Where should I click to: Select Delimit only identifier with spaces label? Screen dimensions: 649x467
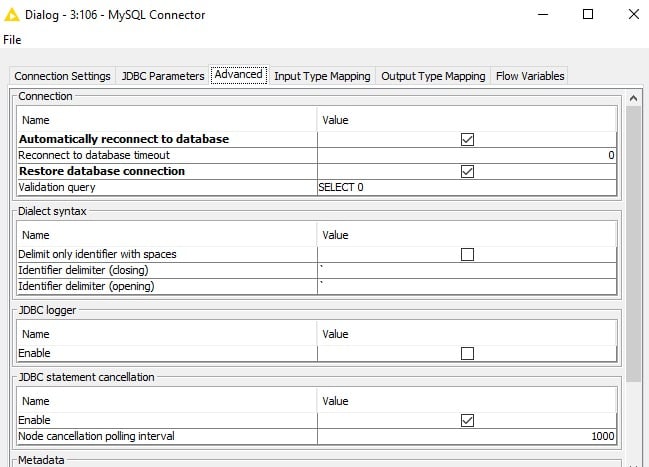pyautogui.click(x=97, y=254)
